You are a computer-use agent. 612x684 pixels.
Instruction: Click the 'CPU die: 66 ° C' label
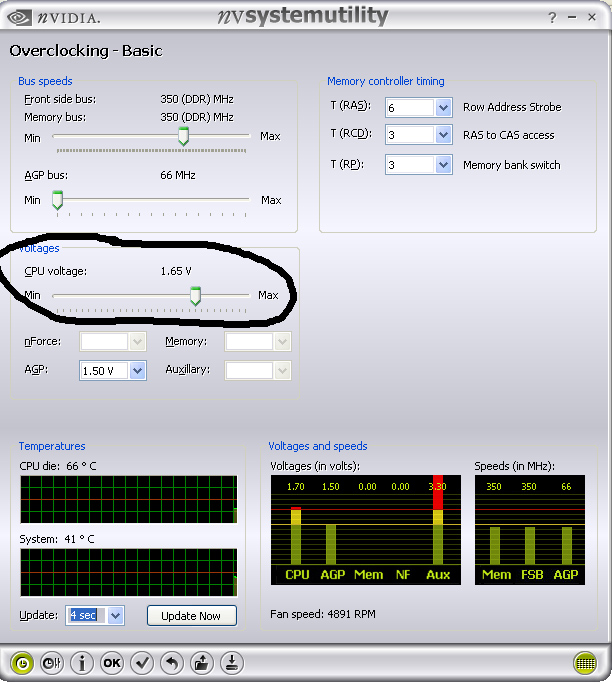pos(58,466)
